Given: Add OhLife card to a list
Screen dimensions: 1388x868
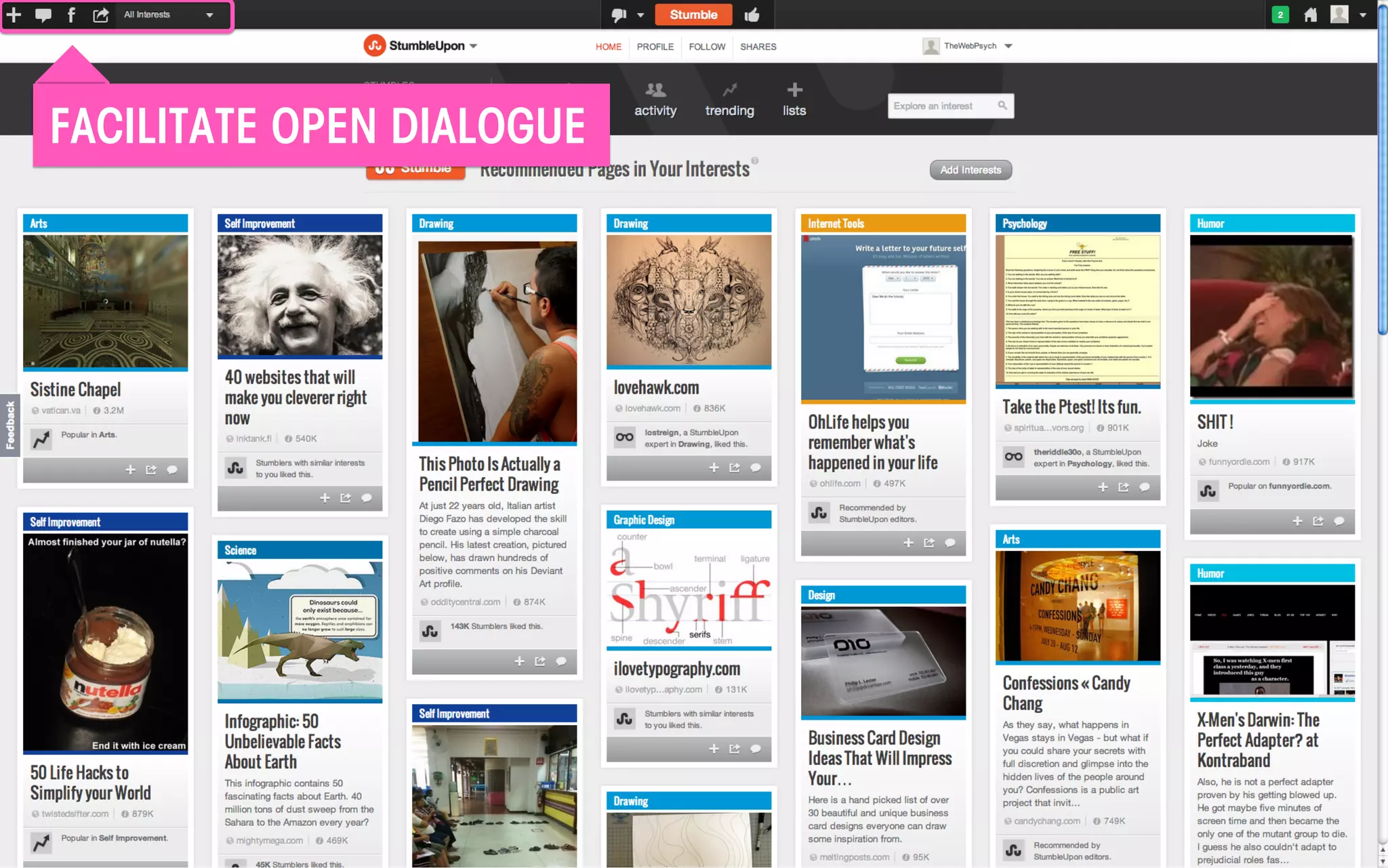Looking at the screenshot, I should pyautogui.click(x=908, y=543).
